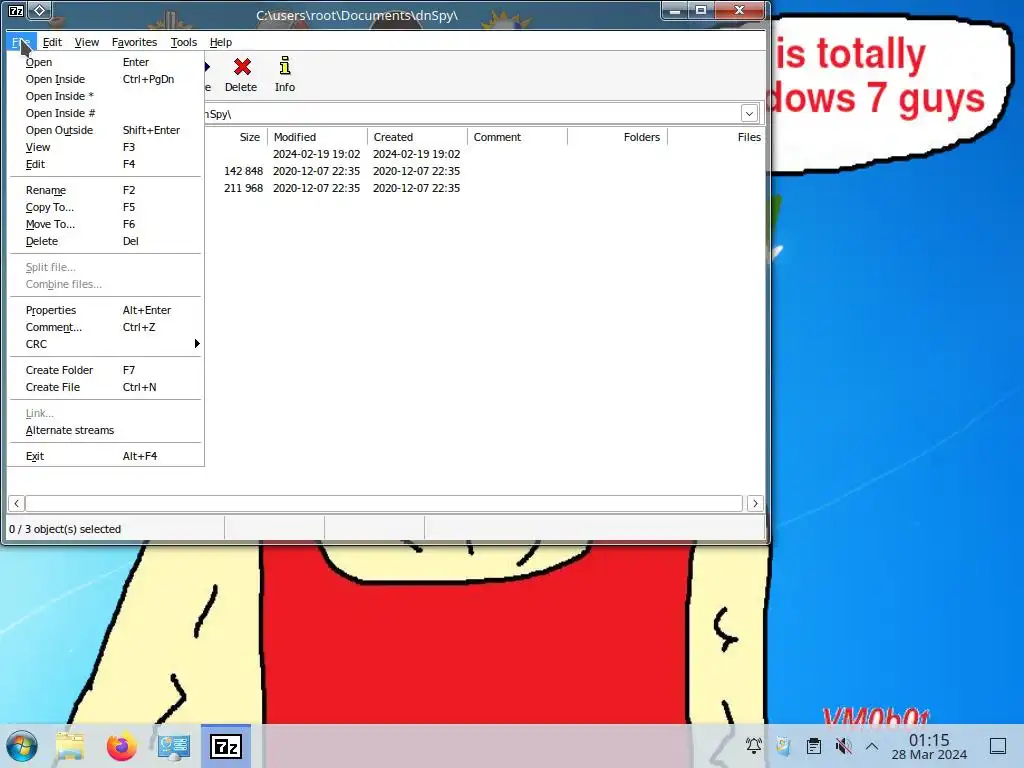Click the Comment column header
The width and height of the screenshot is (1024, 768).
(x=517, y=137)
